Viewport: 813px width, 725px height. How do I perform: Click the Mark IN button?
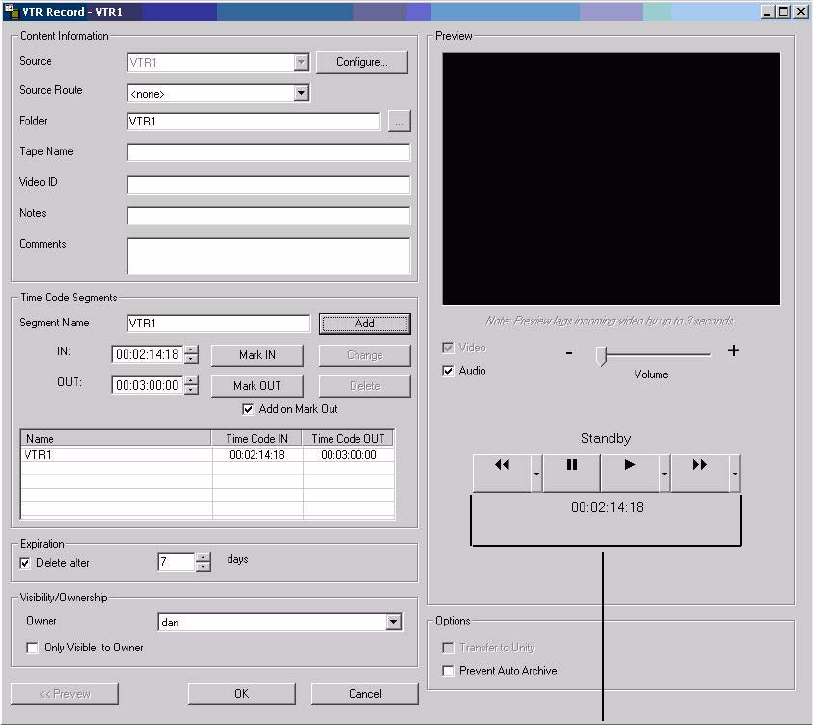tap(257, 355)
